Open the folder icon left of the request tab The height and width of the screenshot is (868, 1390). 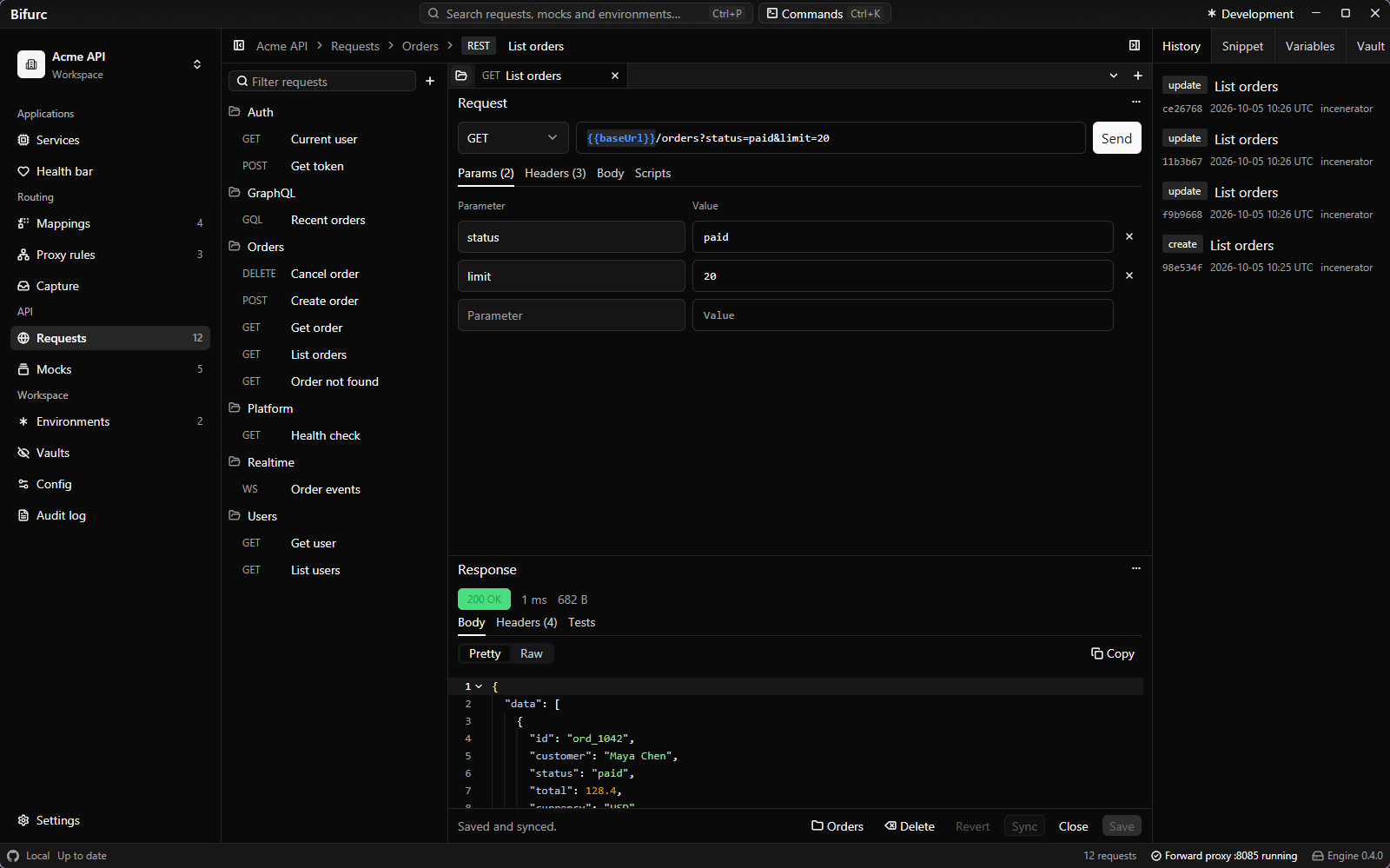461,76
